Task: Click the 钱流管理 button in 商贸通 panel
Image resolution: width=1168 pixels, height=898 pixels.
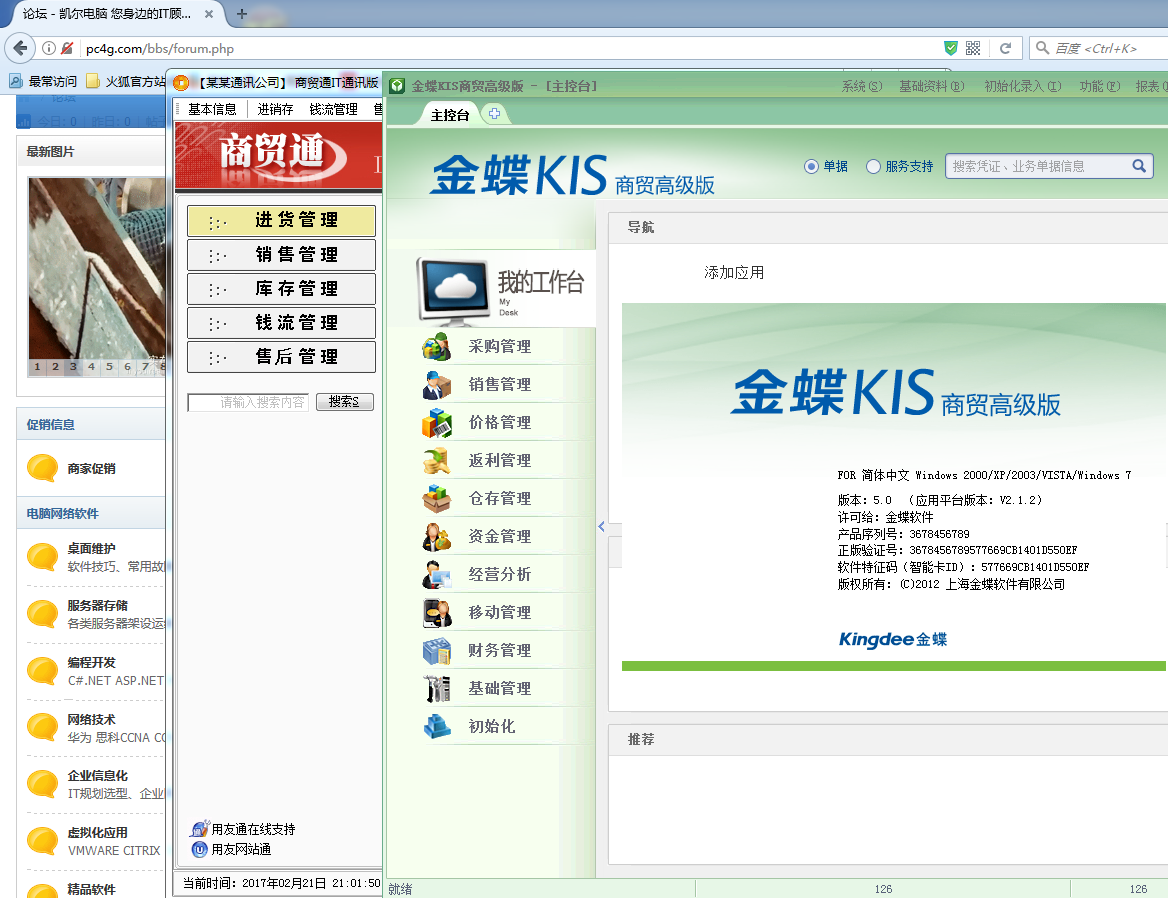Action: point(281,323)
